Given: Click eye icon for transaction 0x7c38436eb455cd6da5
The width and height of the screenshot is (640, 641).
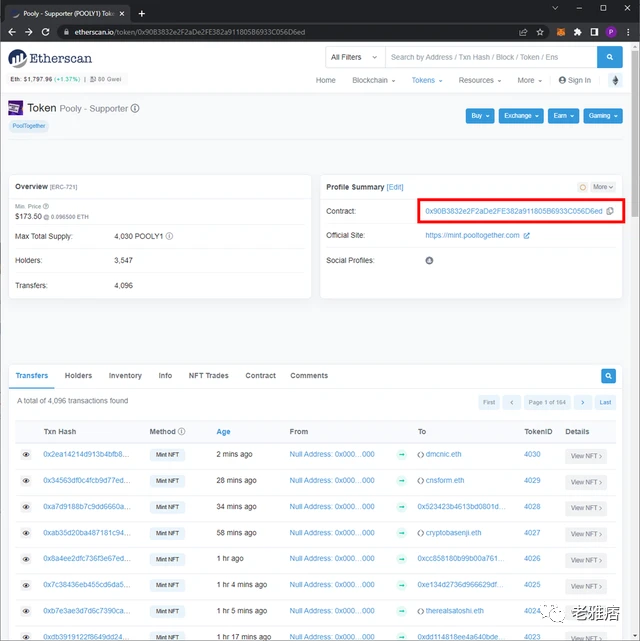Looking at the screenshot, I should tap(26, 585).
